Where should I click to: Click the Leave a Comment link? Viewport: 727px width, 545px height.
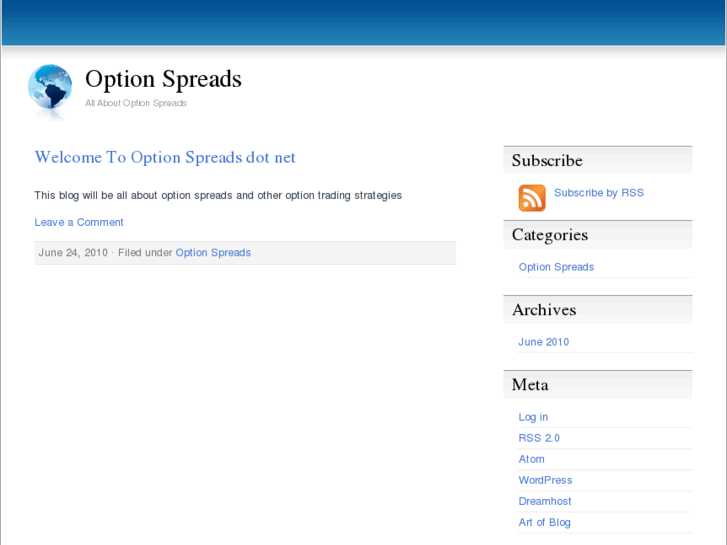pos(79,222)
